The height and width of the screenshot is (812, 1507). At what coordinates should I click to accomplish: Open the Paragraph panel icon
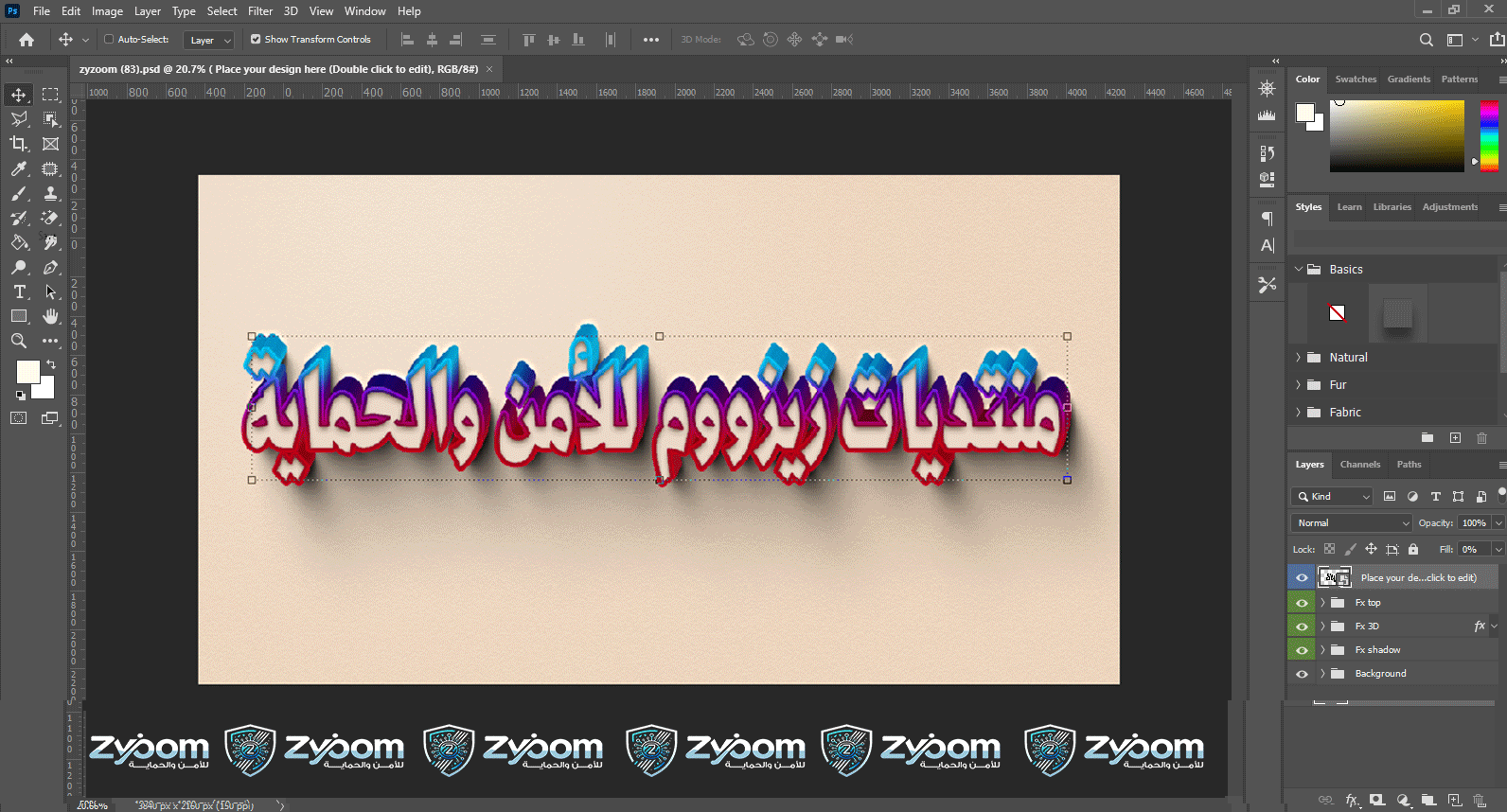pyautogui.click(x=1267, y=219)
